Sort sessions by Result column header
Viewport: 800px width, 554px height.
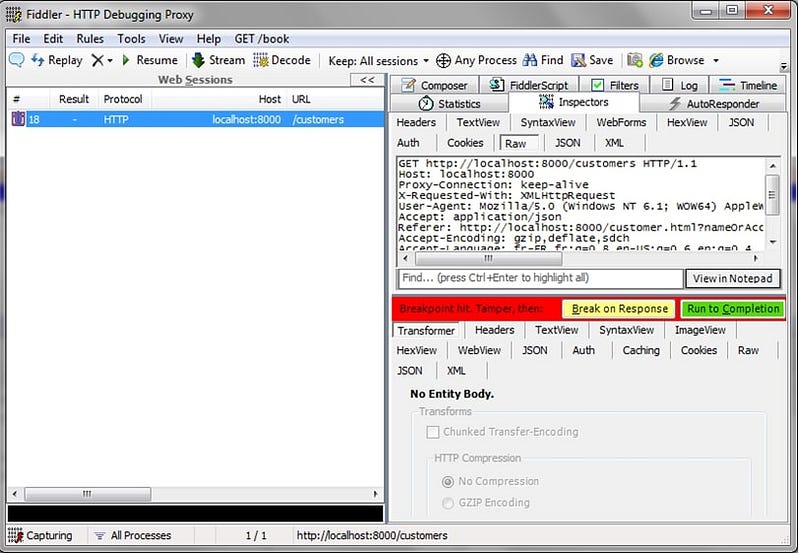[x=73, y=99]
